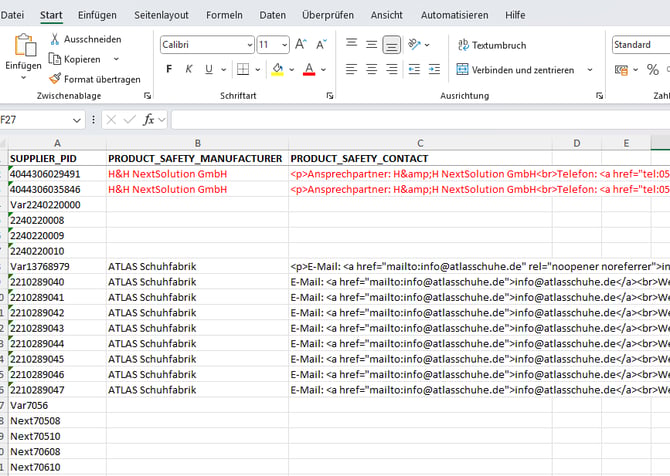Click the Einfügen paste icon
670x476 pixels.
point(23,45)
